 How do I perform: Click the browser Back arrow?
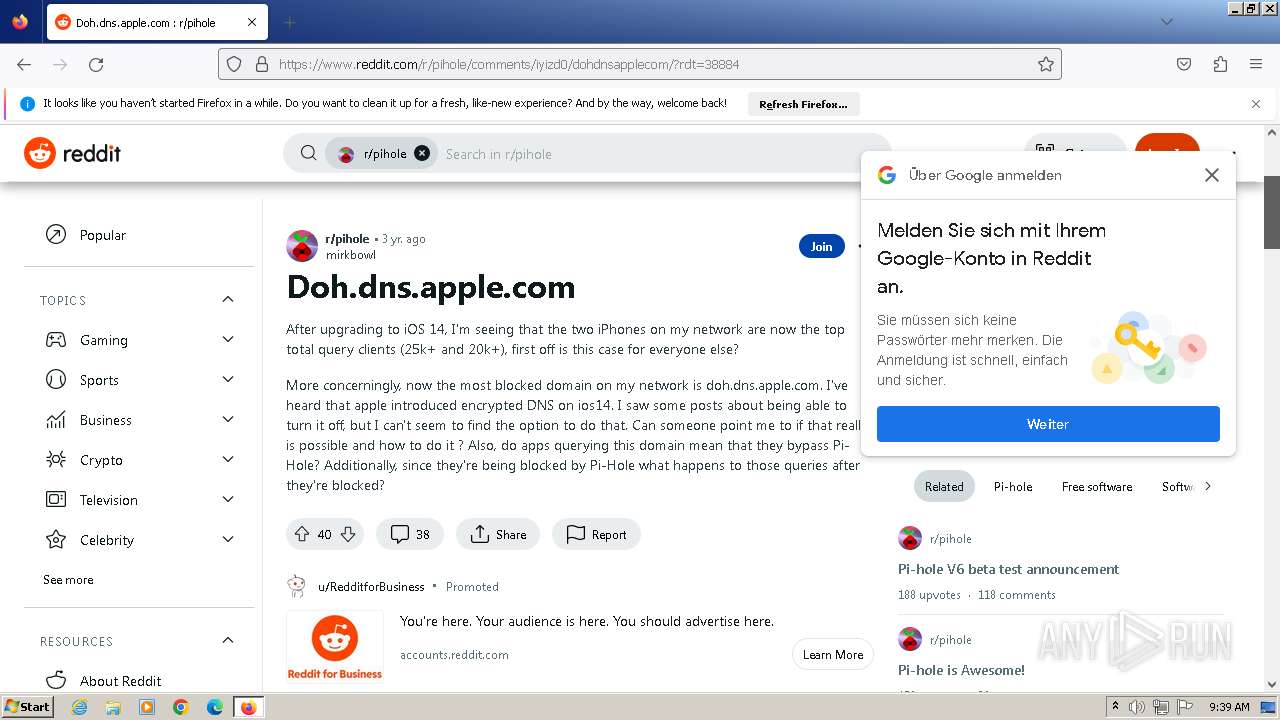(24, 64)
